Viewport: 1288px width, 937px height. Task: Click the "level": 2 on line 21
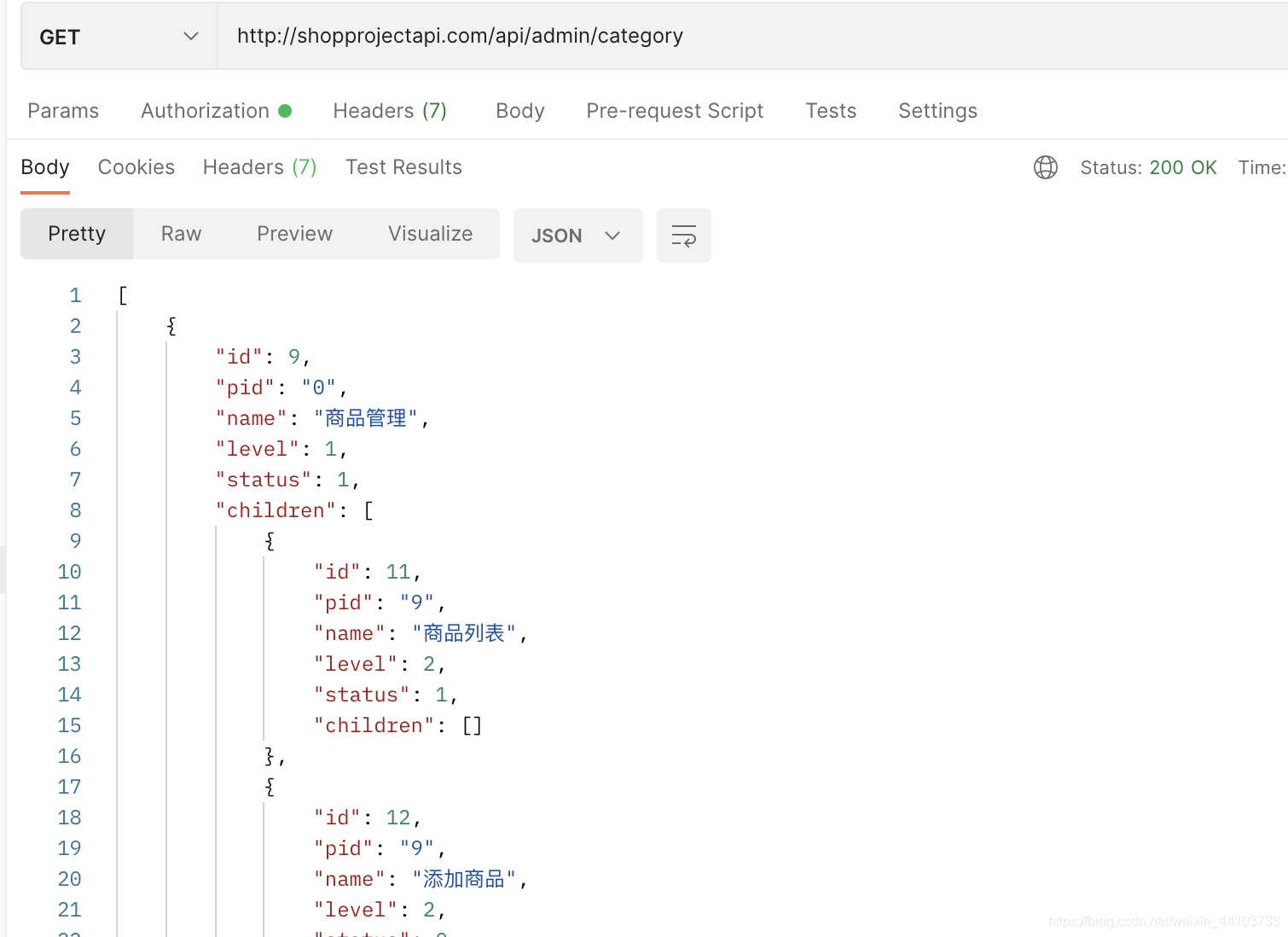[380, 910]
